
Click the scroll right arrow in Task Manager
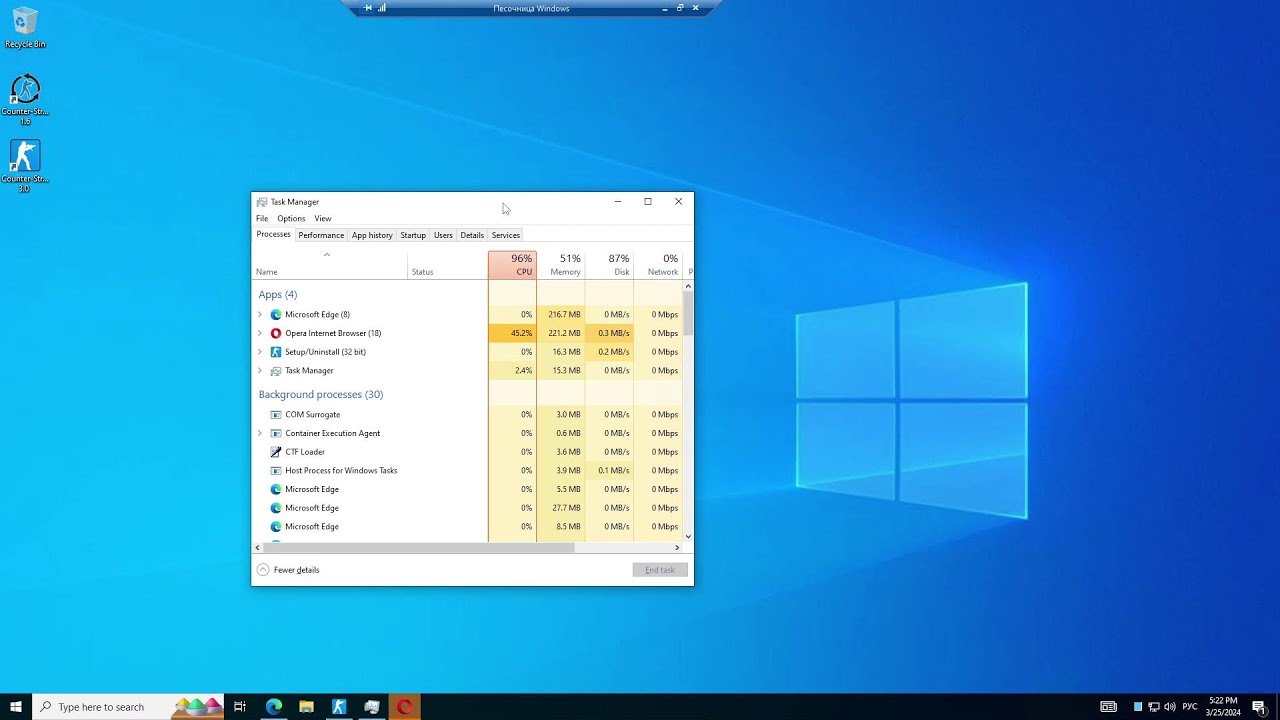(x=677, y=548)
